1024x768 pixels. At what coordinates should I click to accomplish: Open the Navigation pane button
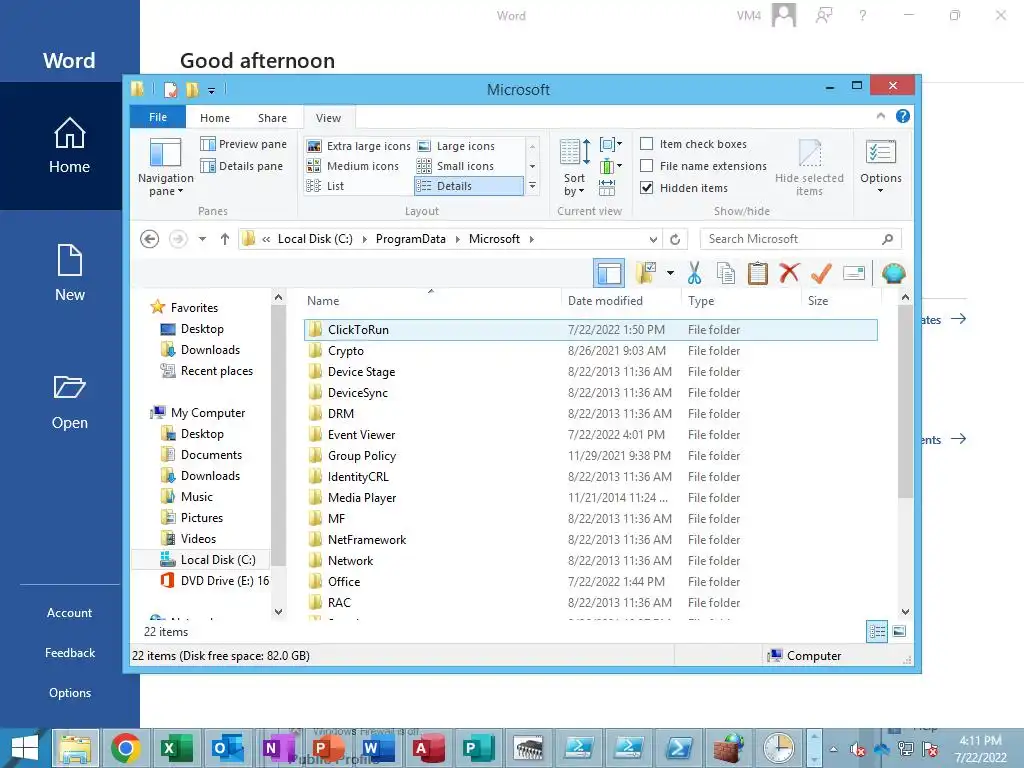(165, 167)
